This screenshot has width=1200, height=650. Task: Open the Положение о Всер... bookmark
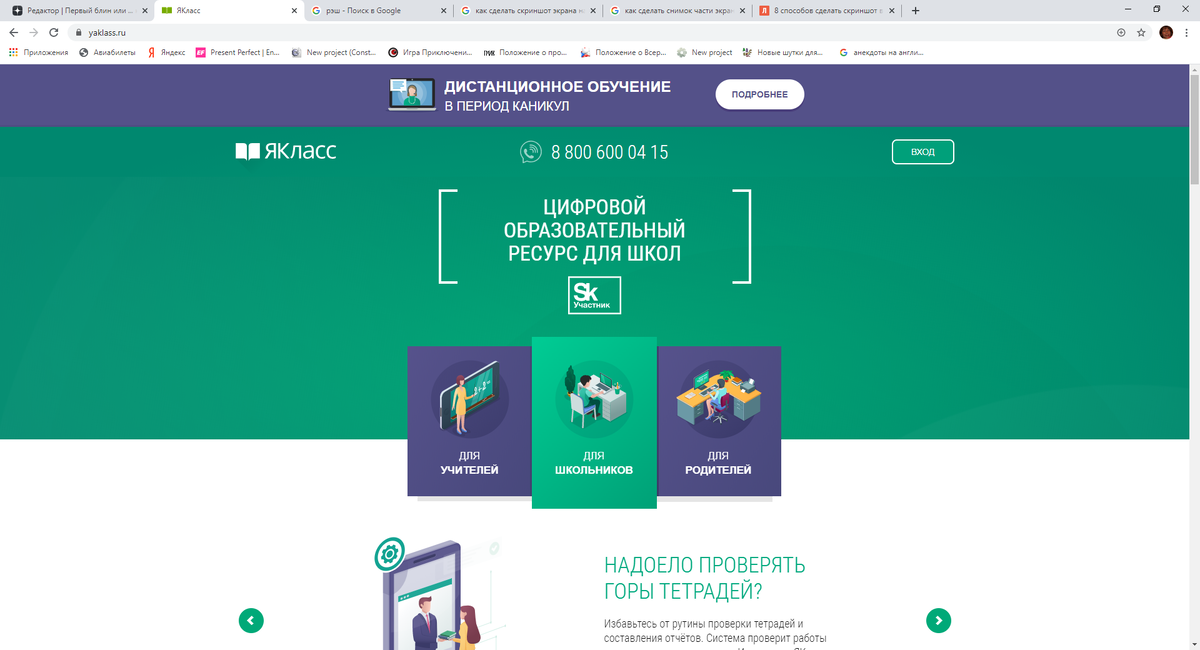(621, 52)
